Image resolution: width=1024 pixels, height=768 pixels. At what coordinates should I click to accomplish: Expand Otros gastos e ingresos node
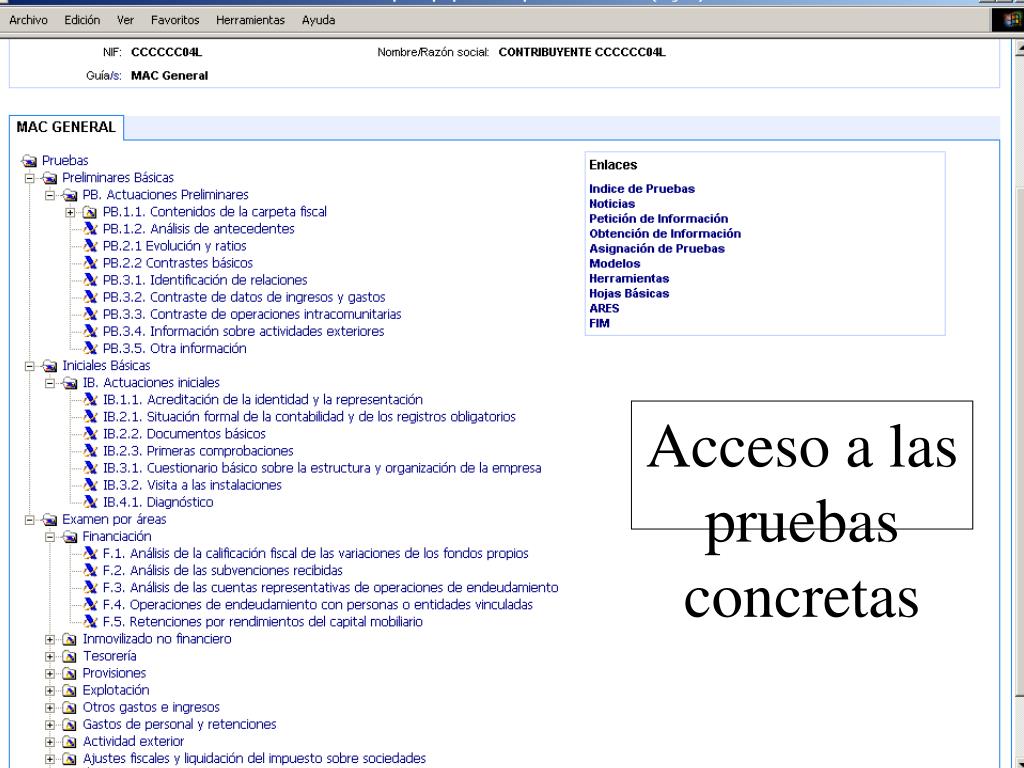pos(50,708)
